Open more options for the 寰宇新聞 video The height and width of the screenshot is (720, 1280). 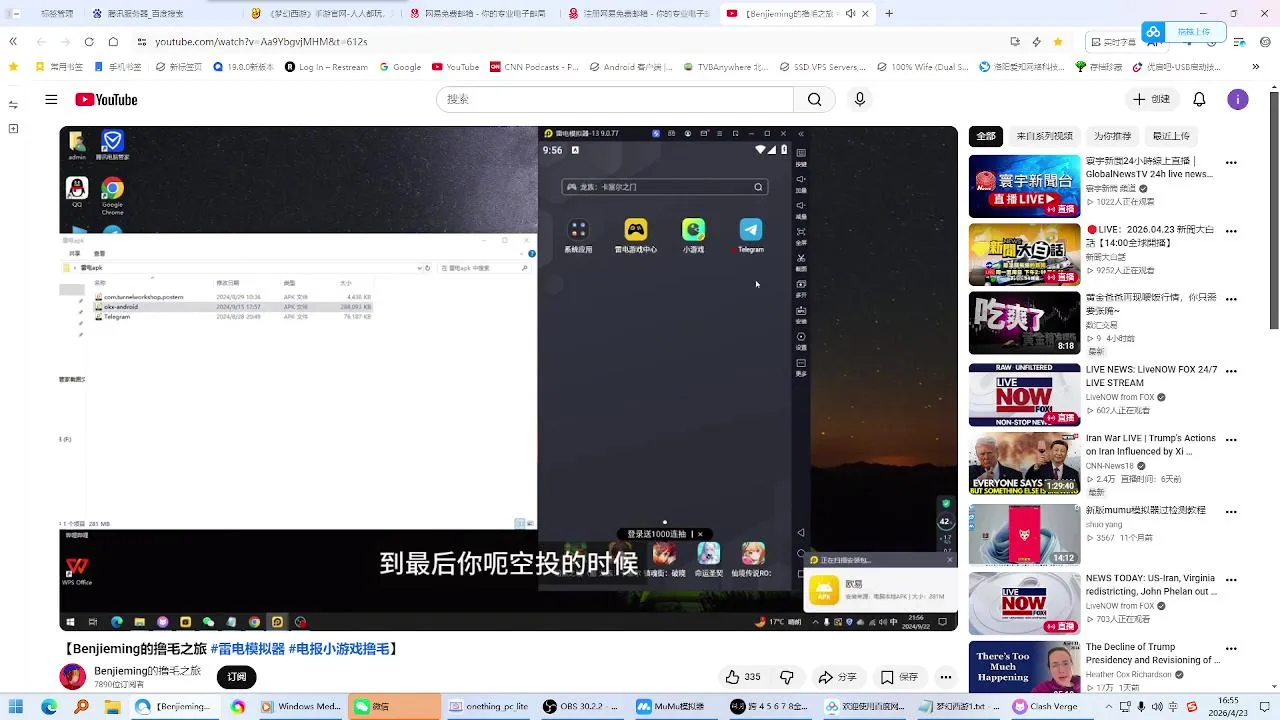(1231, 162)
